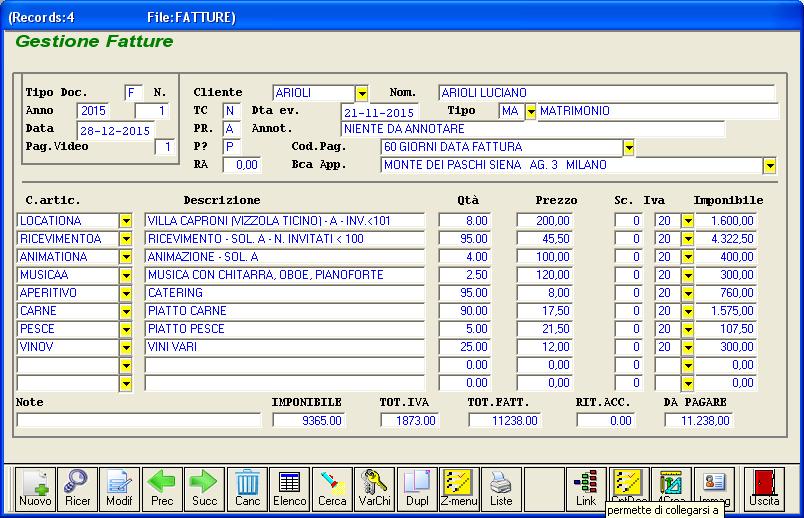
Task: Click the Pag.Video field
Action: tap(165, 147)
